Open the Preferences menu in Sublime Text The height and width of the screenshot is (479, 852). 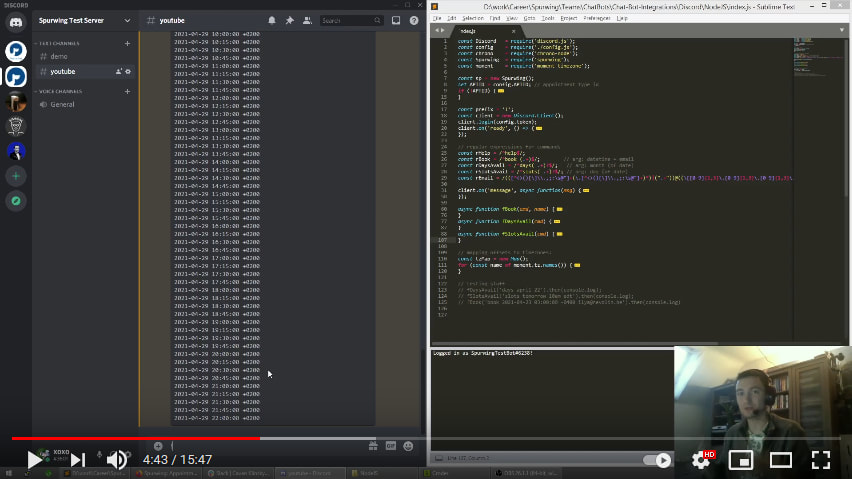click(597, 18)
